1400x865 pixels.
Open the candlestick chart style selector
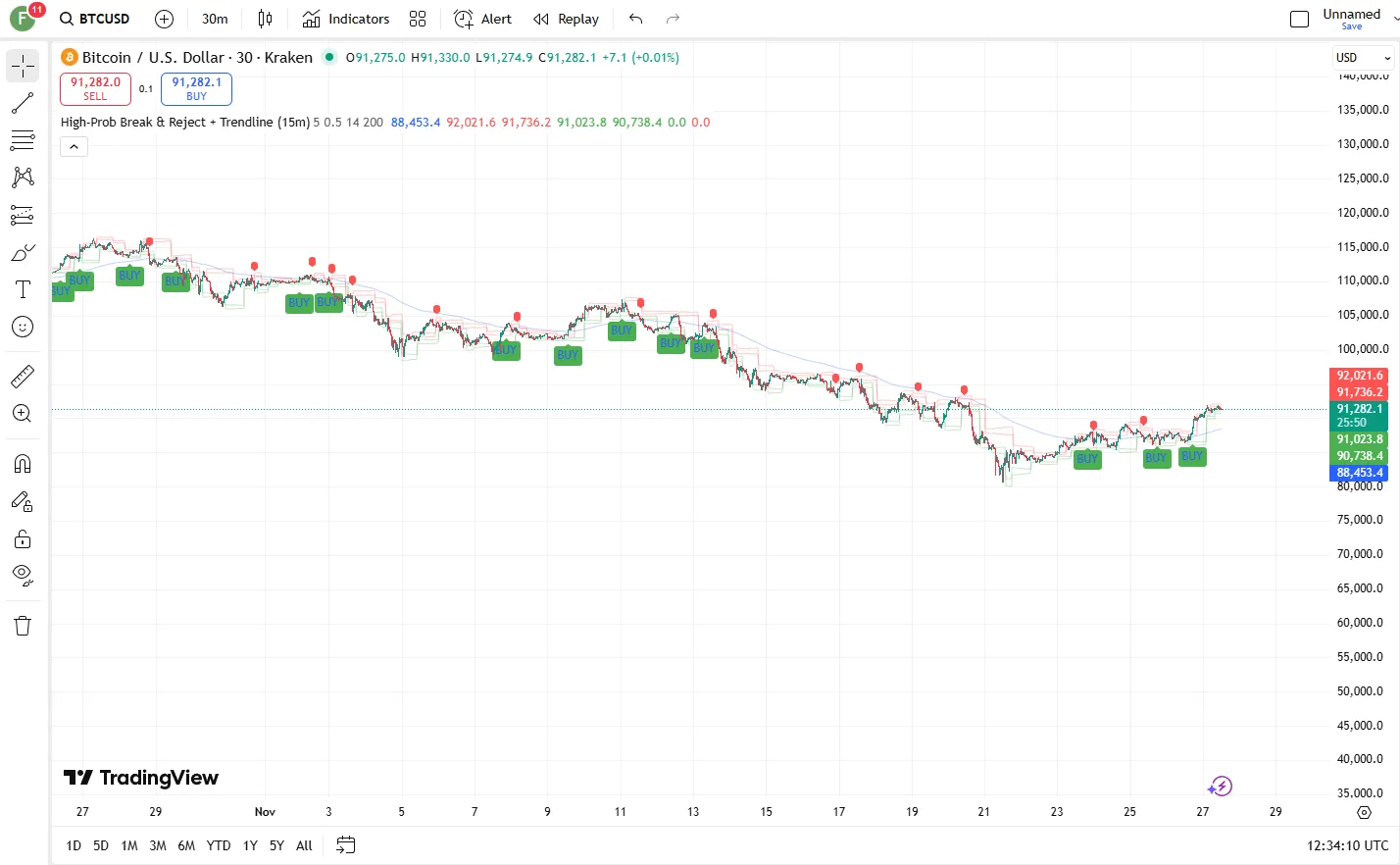point(265,19)
